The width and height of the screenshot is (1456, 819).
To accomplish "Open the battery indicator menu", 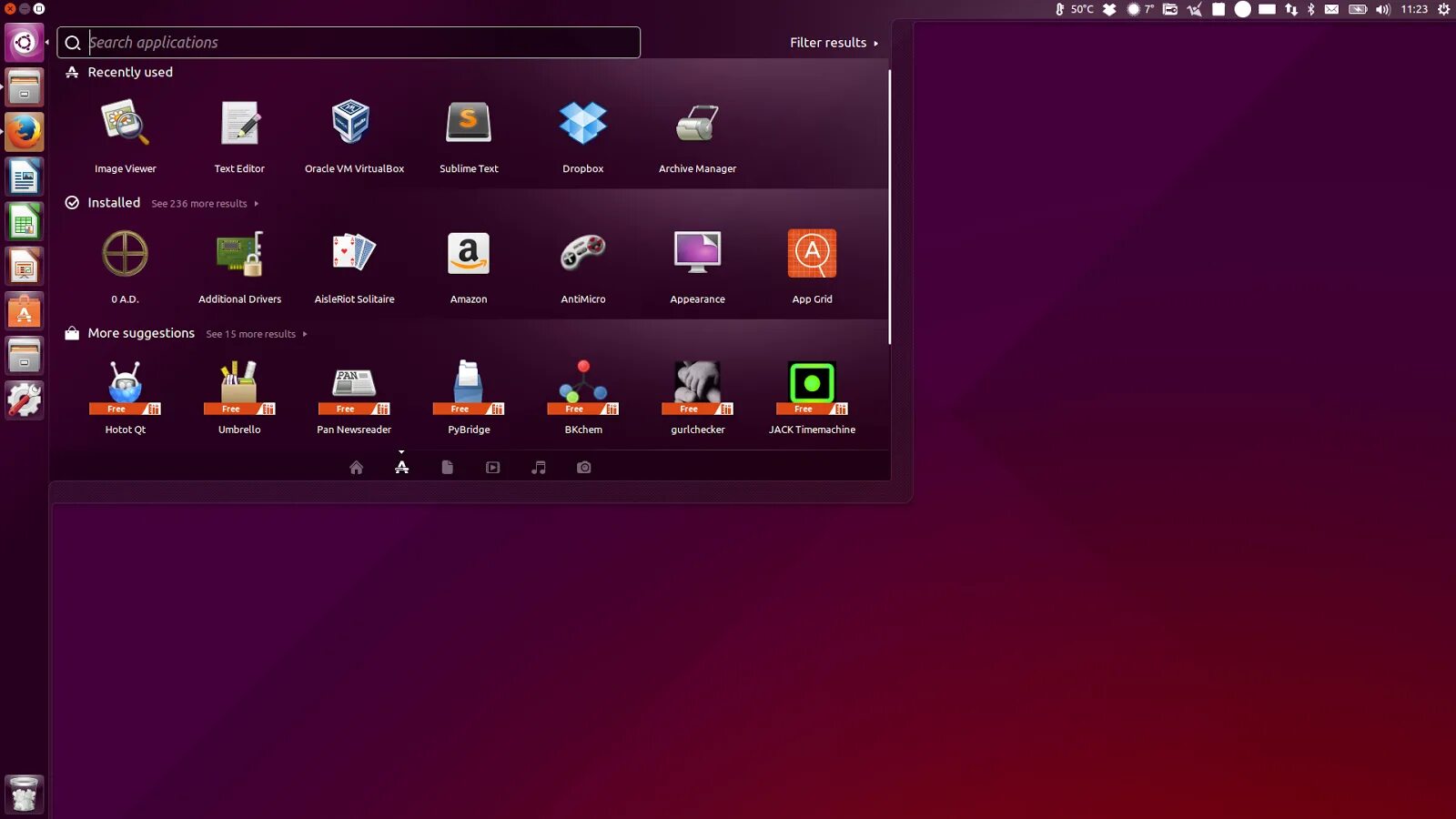I will [x=1358, y=9].
